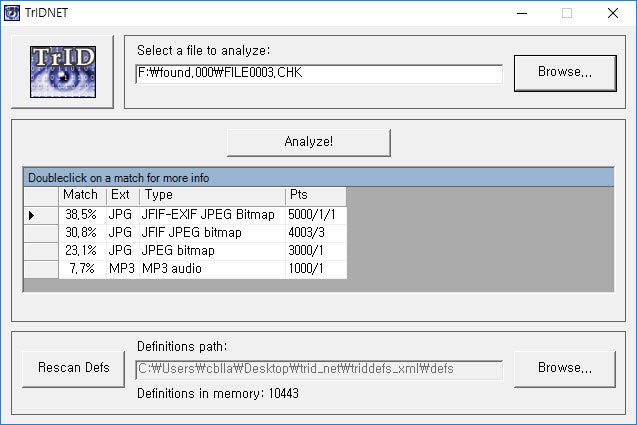637x425 pixels.
Task: Click the file path input field
Action: [x=319, y=74]
